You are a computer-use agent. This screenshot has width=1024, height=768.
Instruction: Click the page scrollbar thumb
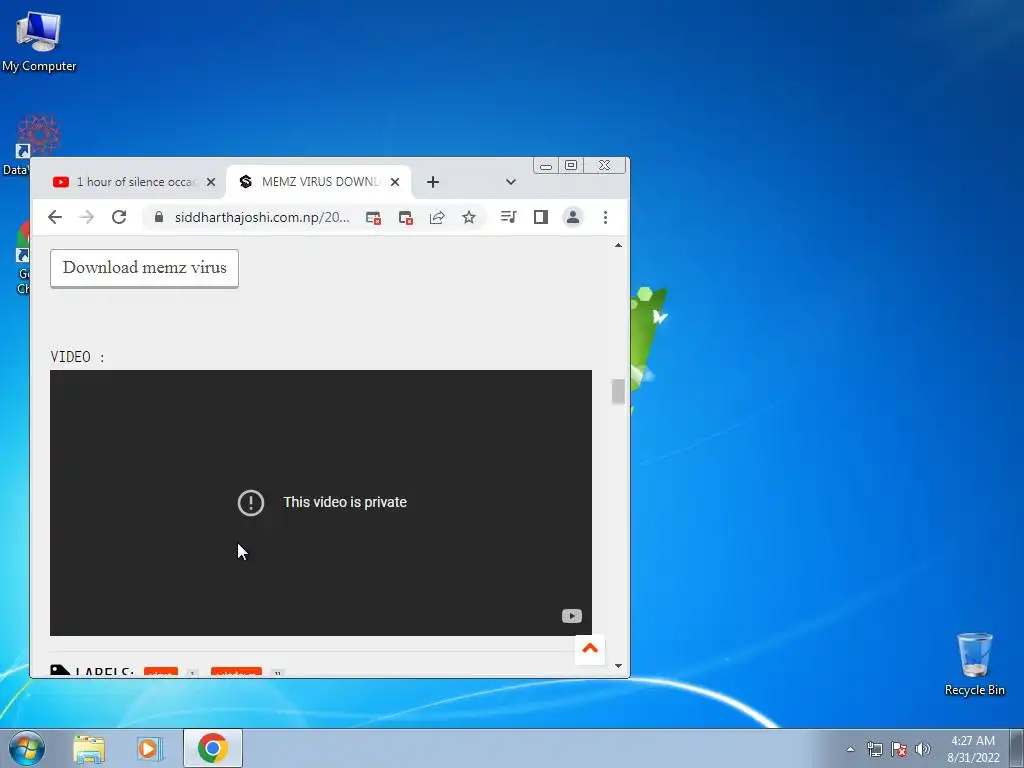click(x=618, y=391)
